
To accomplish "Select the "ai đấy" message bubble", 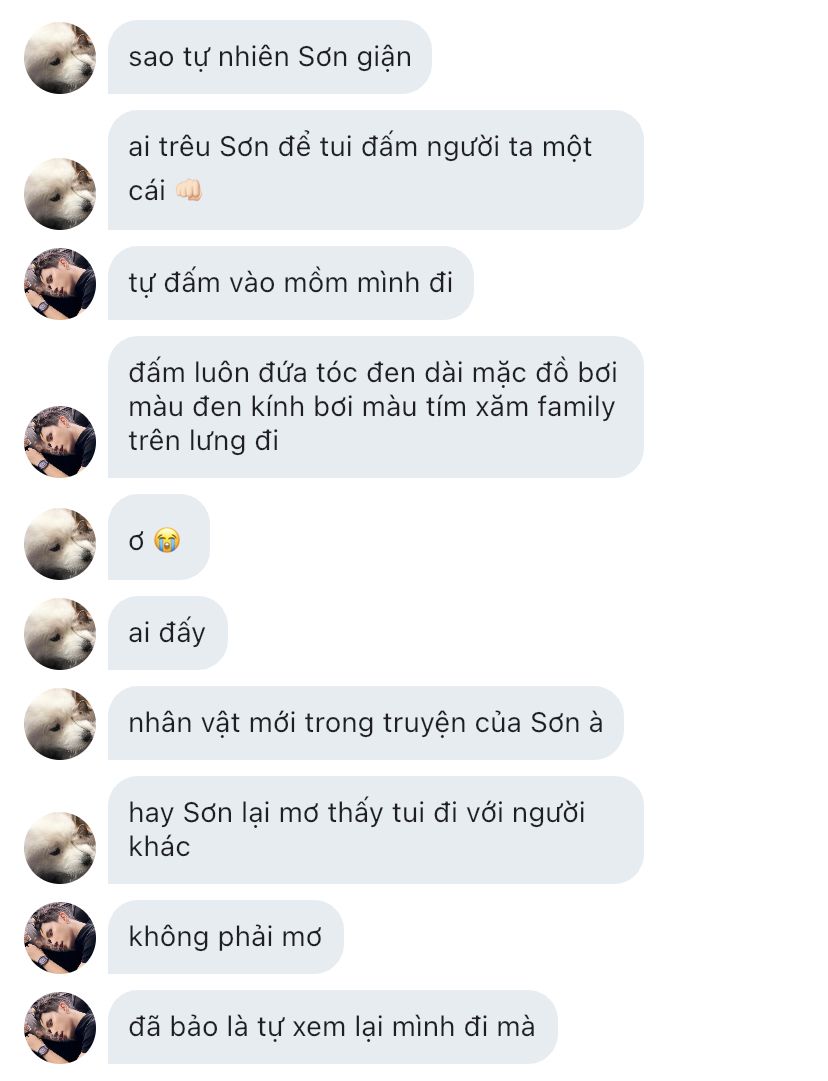I will coord(167,634).
